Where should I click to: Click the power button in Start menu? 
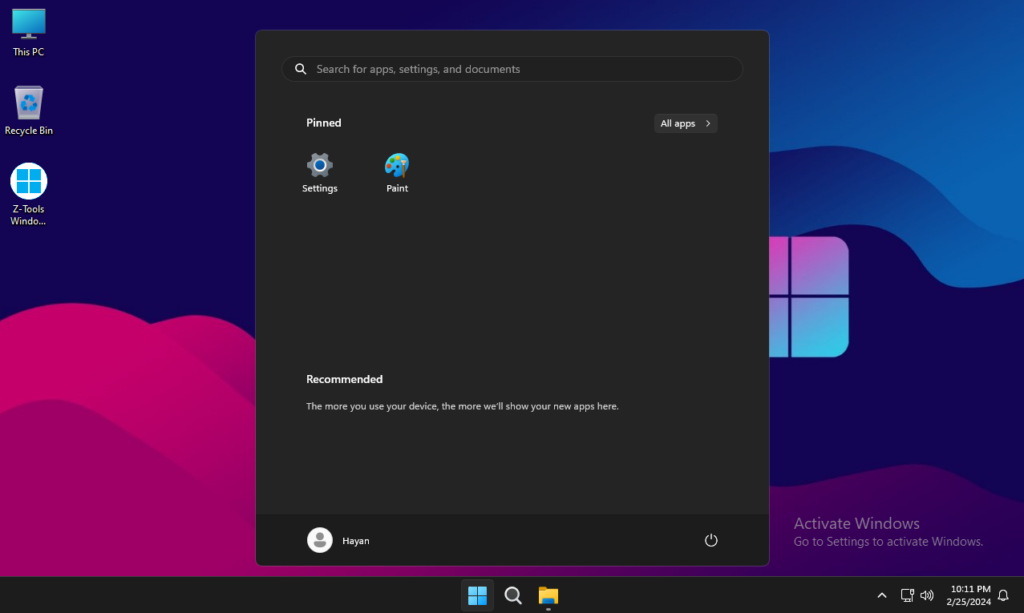(711, 540)
